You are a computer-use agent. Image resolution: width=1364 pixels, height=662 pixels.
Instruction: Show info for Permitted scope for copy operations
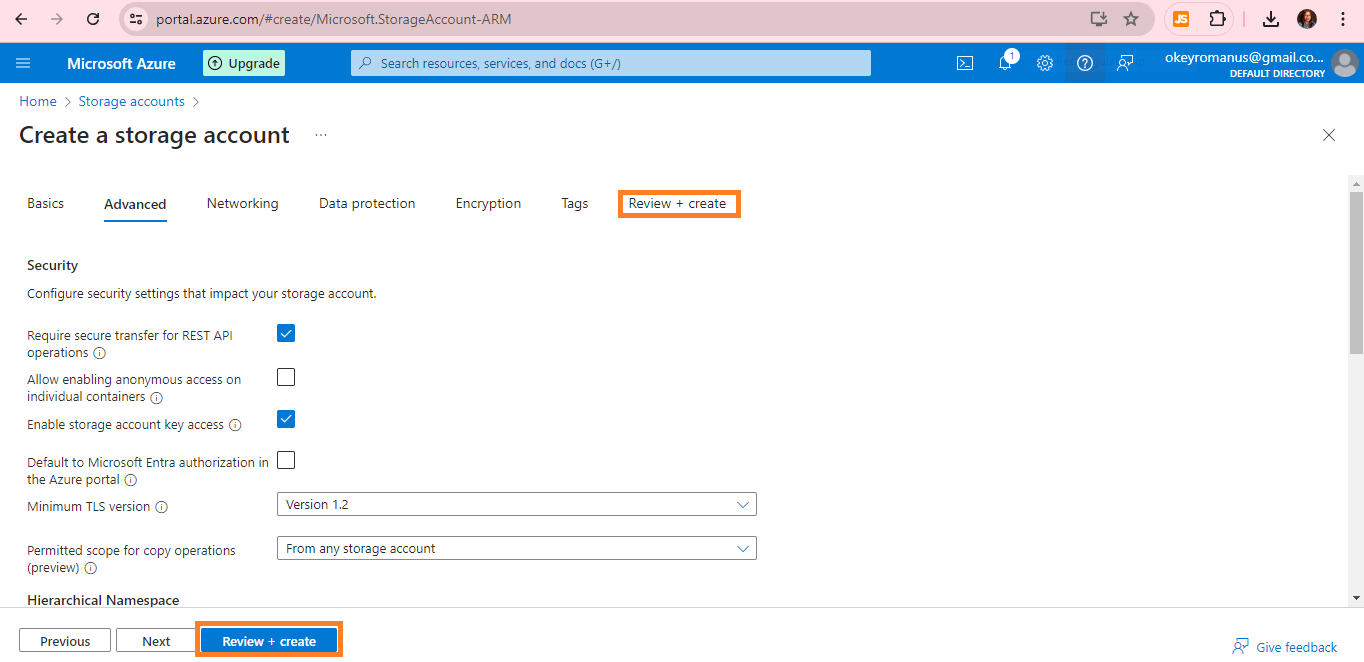90,568
